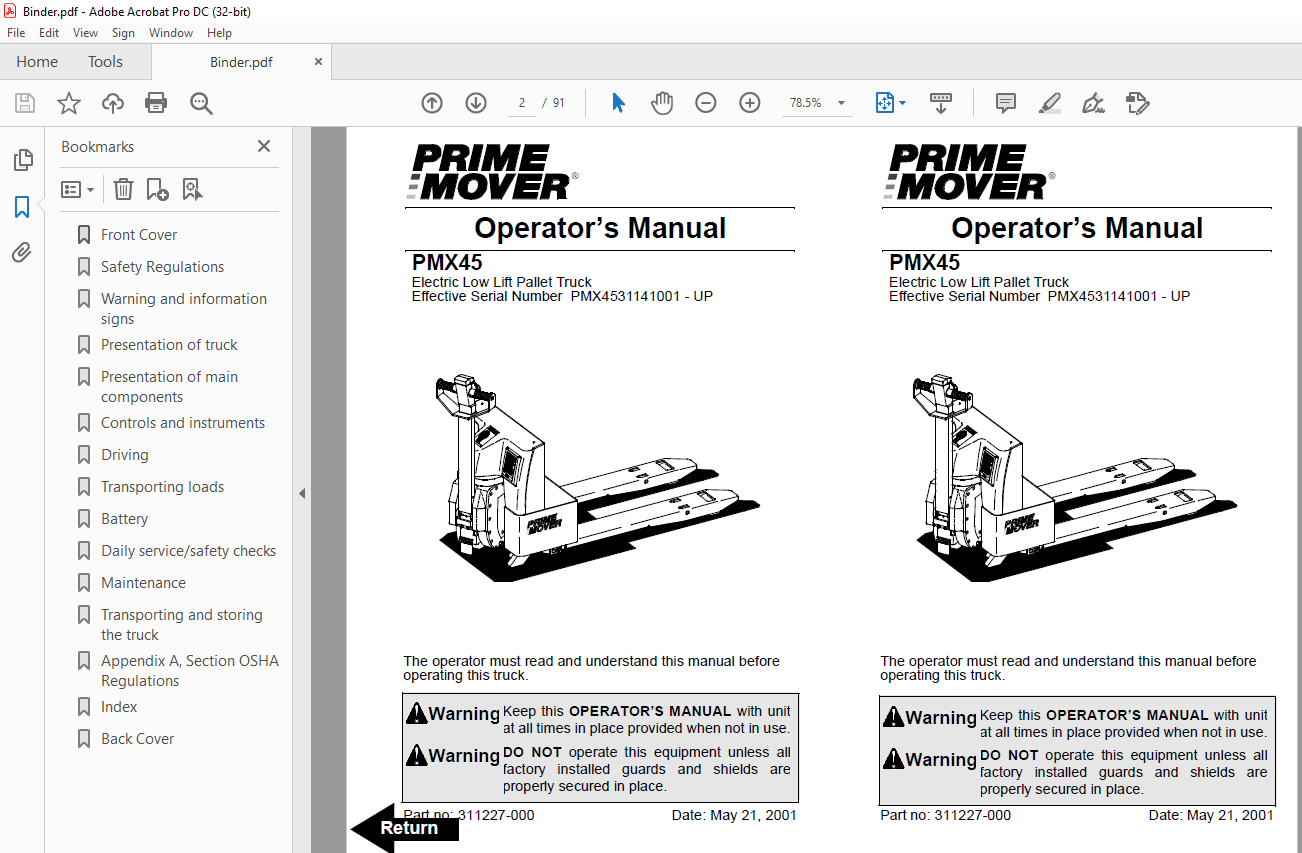Go to next page arrow

coord(476,103)
